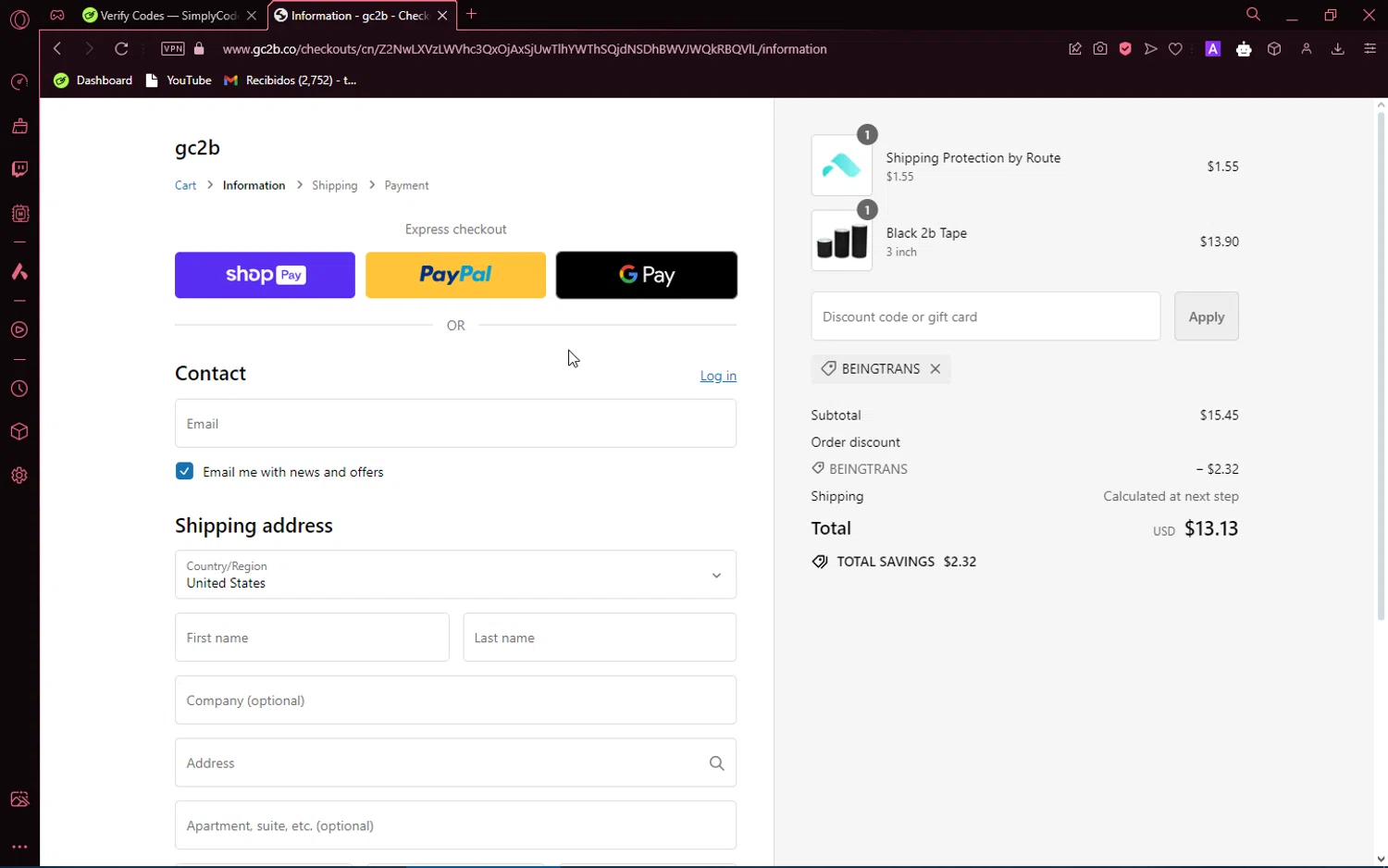Click the sidebar three-dots more icon
Screen dimensions: 1388x868
19,847
